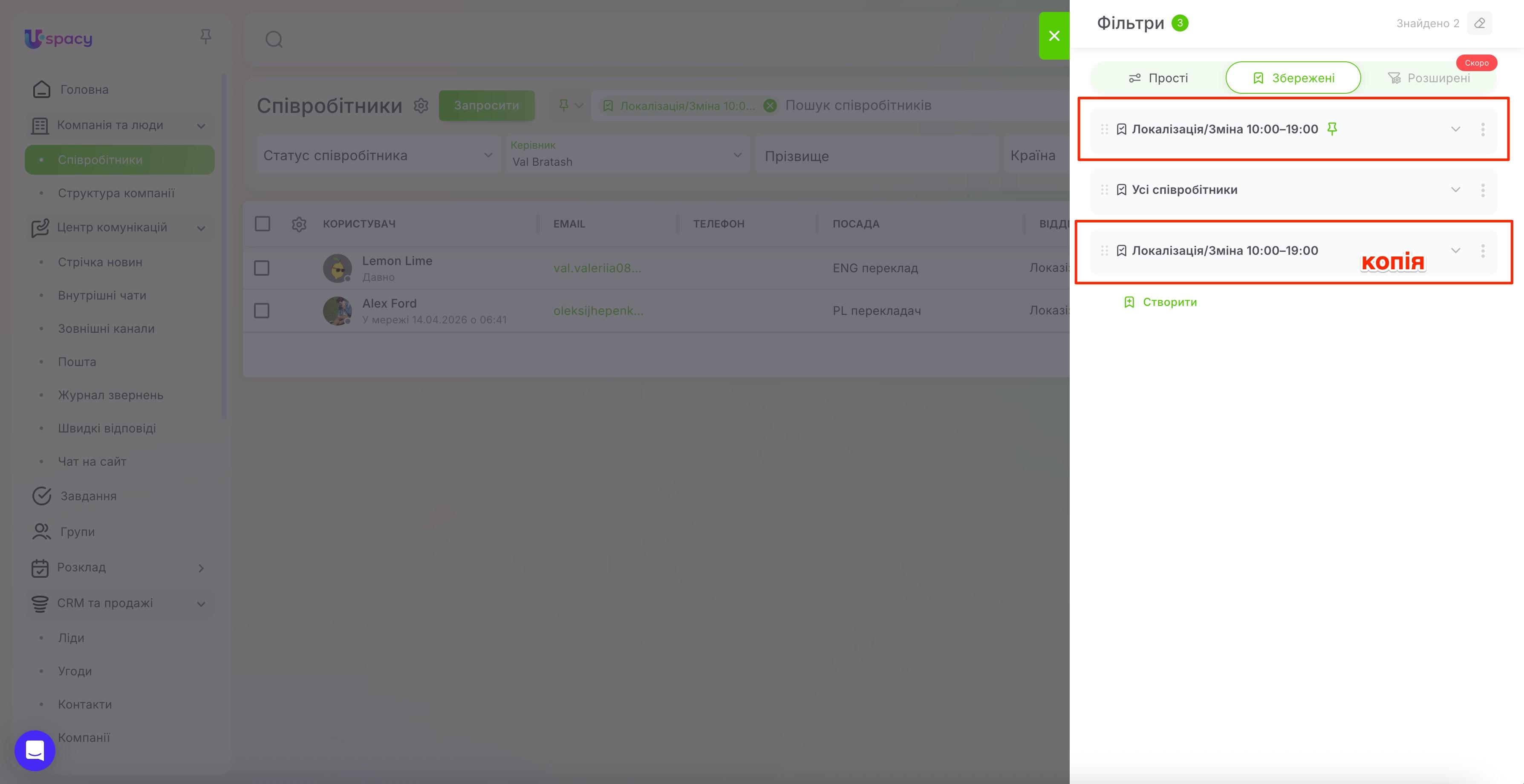
Task: Sort by ПОСАДА column header
Action: click(856, 224)
